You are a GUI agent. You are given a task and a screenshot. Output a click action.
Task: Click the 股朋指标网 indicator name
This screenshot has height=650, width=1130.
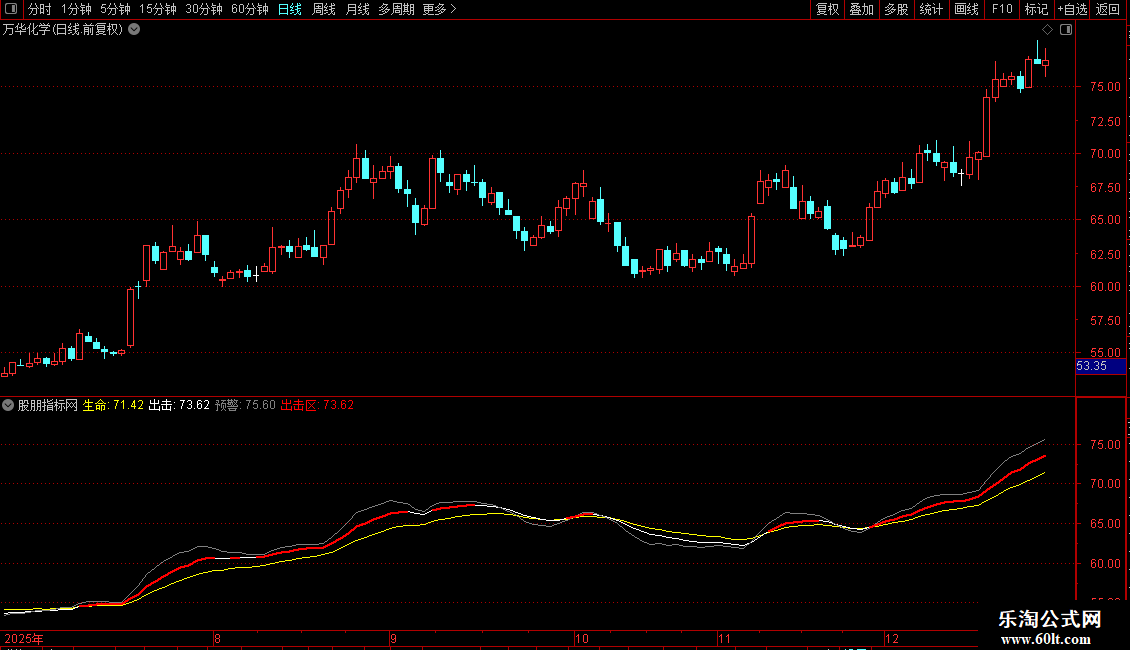click(x=48, y=405)
